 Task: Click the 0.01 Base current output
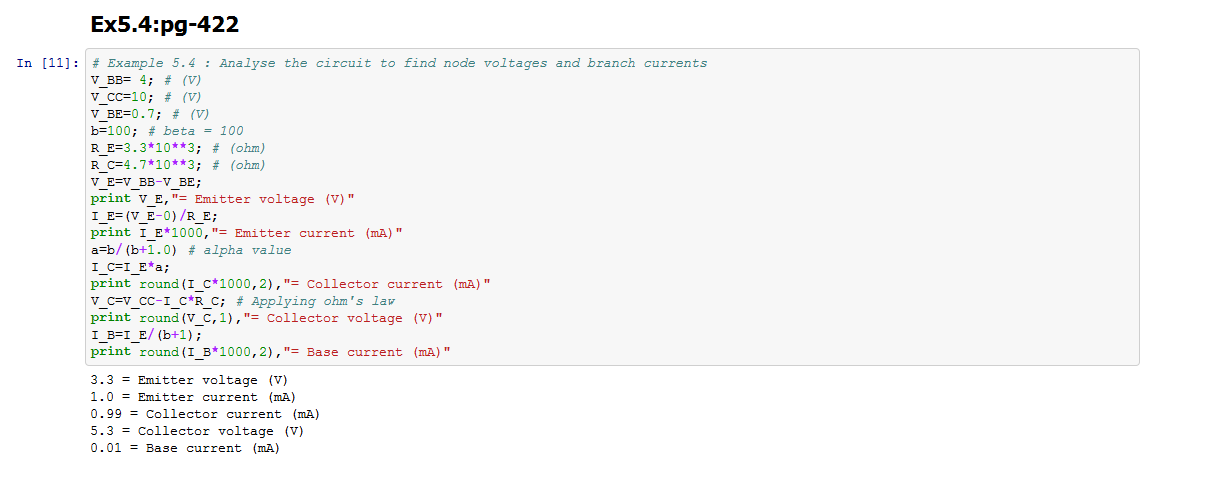coord(184,448)
